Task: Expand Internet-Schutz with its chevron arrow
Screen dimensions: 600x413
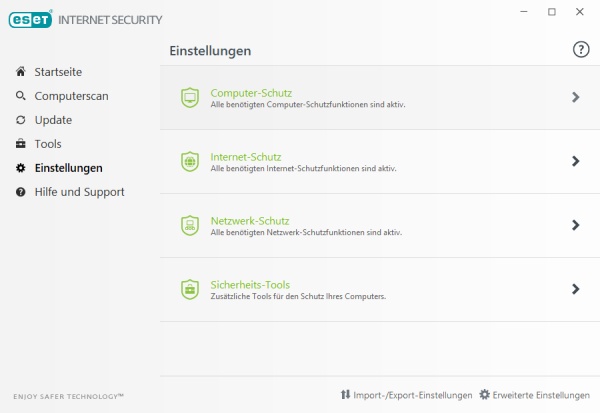Action: 575,161
